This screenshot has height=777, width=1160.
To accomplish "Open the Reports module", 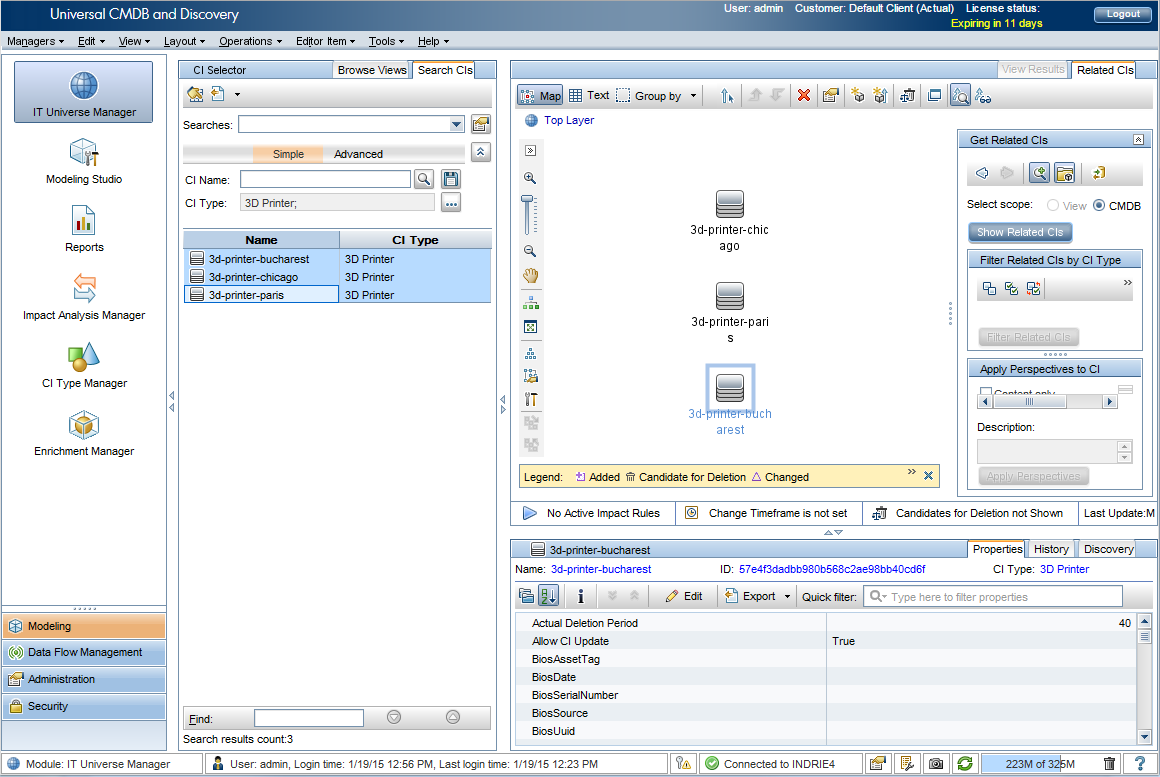I will (x=84, y=229).
